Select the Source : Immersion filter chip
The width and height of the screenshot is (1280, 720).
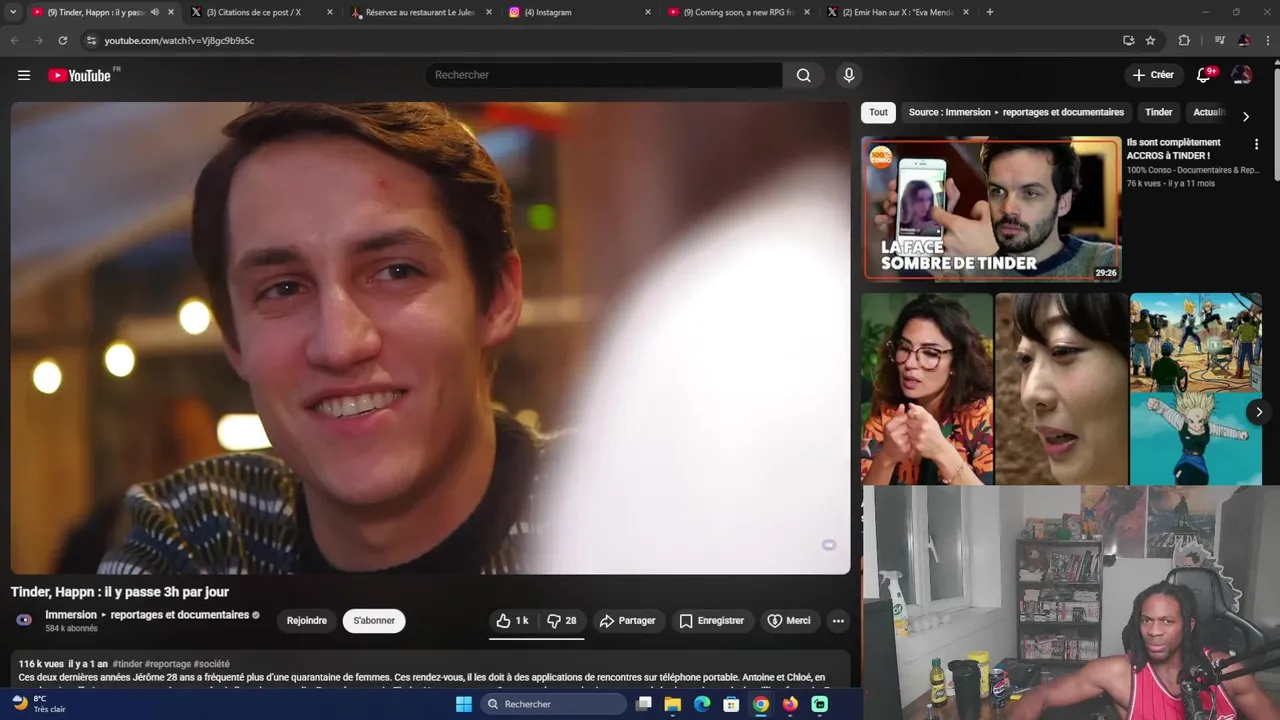click(1016, 112)
